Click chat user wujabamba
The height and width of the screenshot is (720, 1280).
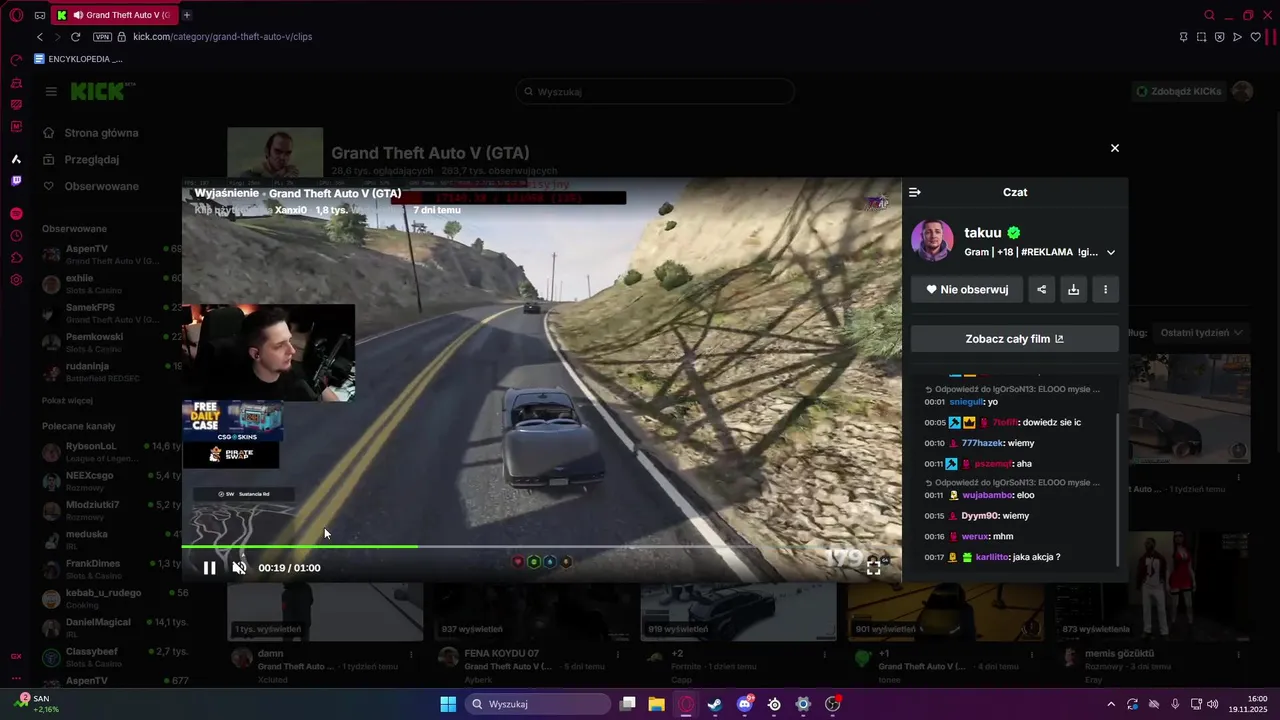987,495
